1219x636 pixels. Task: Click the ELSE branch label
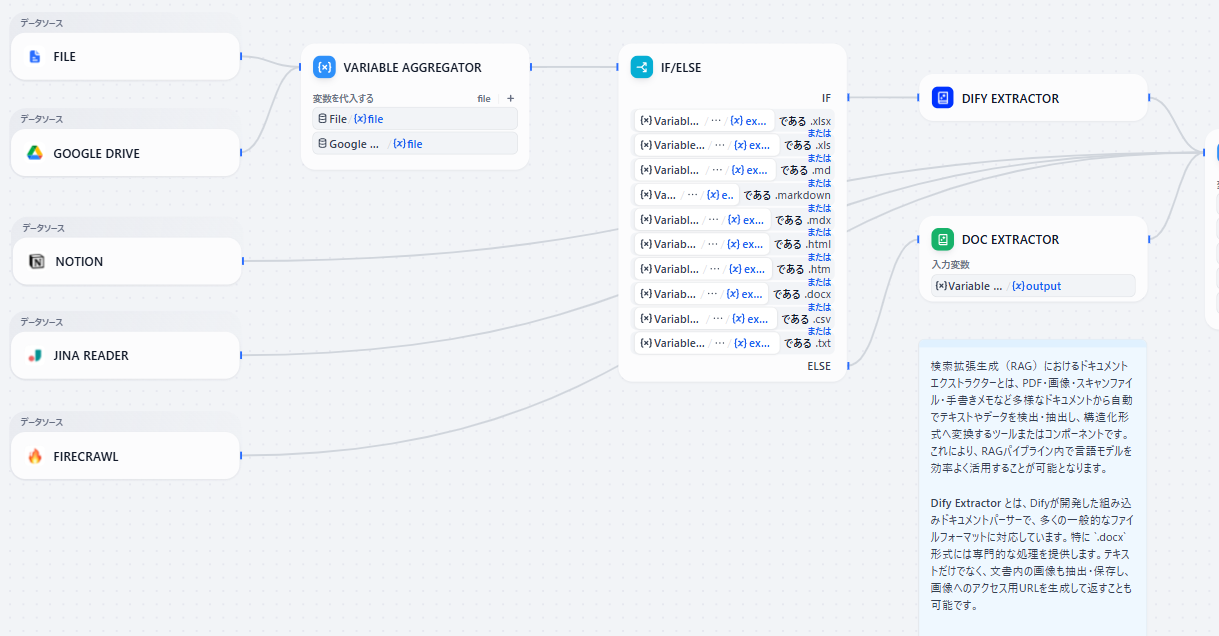pos(819,366)
